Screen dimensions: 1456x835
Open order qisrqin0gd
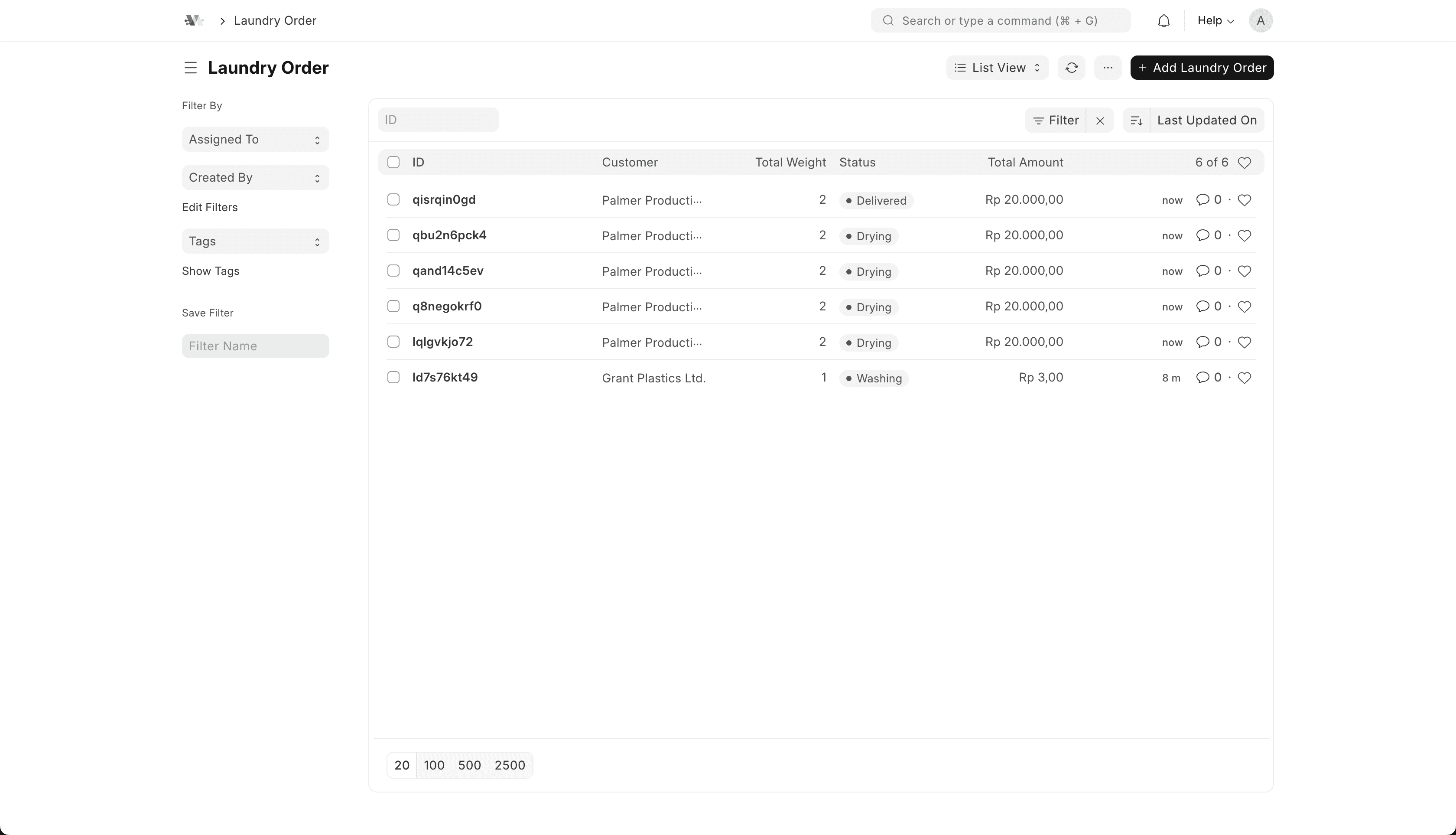444,199
